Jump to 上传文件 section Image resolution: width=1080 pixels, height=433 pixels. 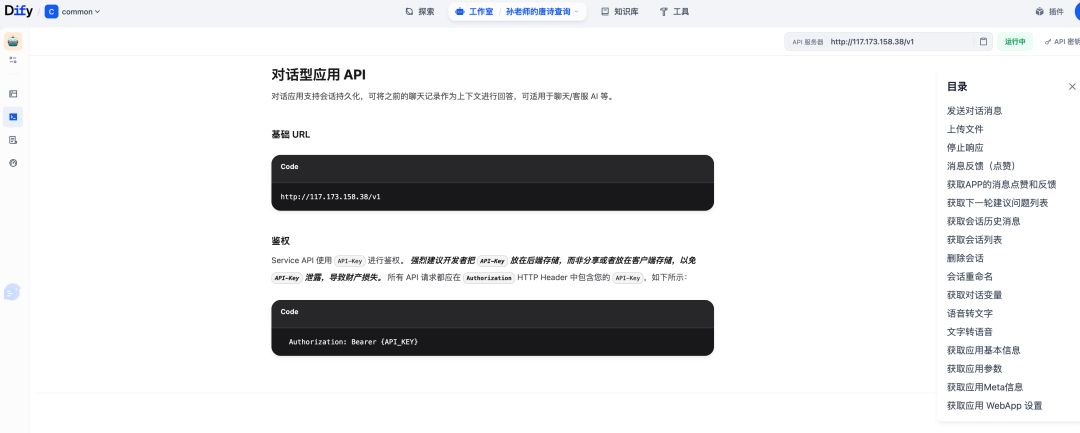[x=965, y=129]
